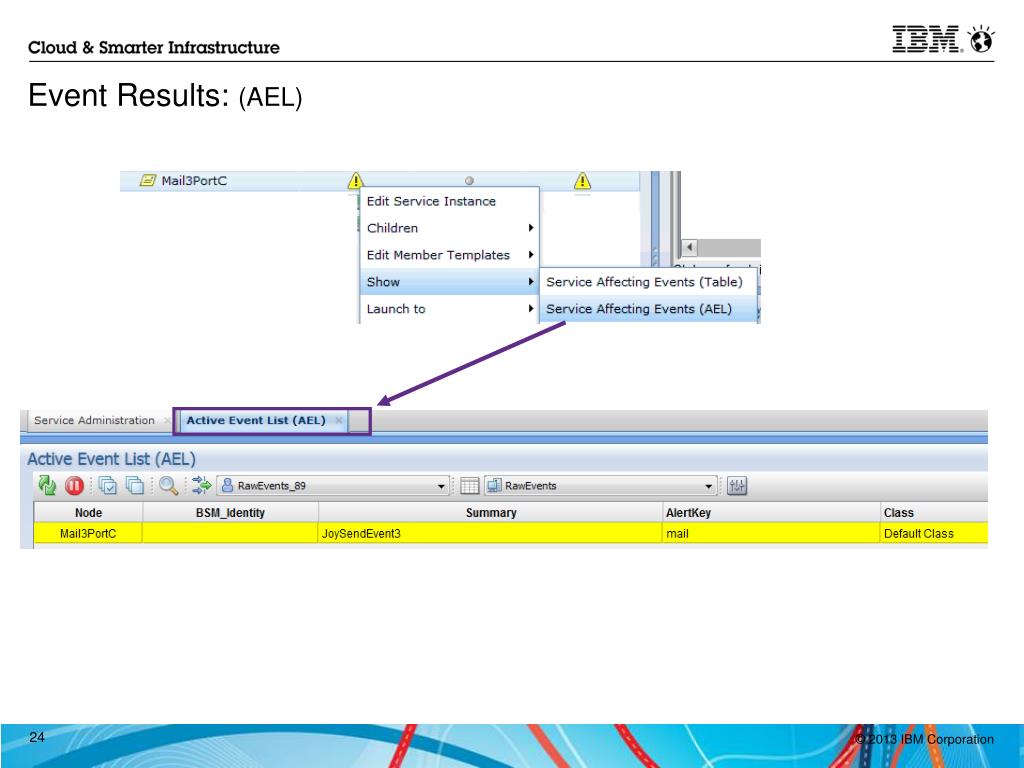
Task: Click the filter builder arrows icon
Action: pyautogui.click(x=201, y=485)
